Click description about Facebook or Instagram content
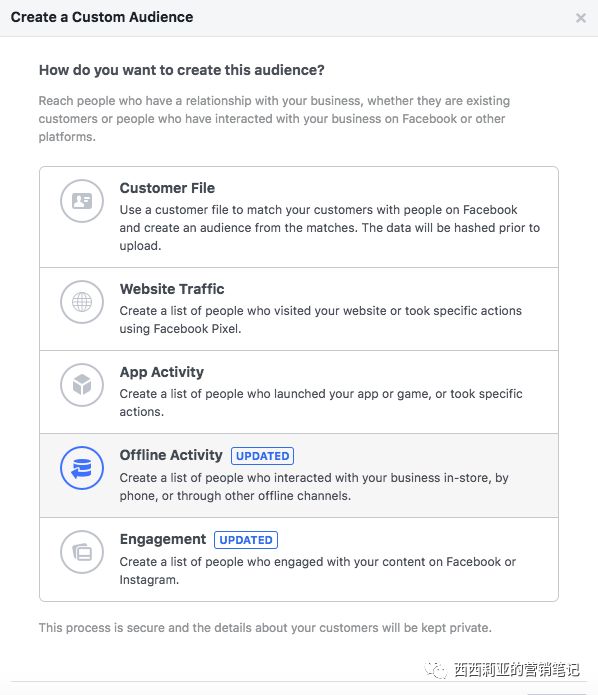The height and width of the screenshot is (695, 598). pyautogui.click(x=317, y=570)
